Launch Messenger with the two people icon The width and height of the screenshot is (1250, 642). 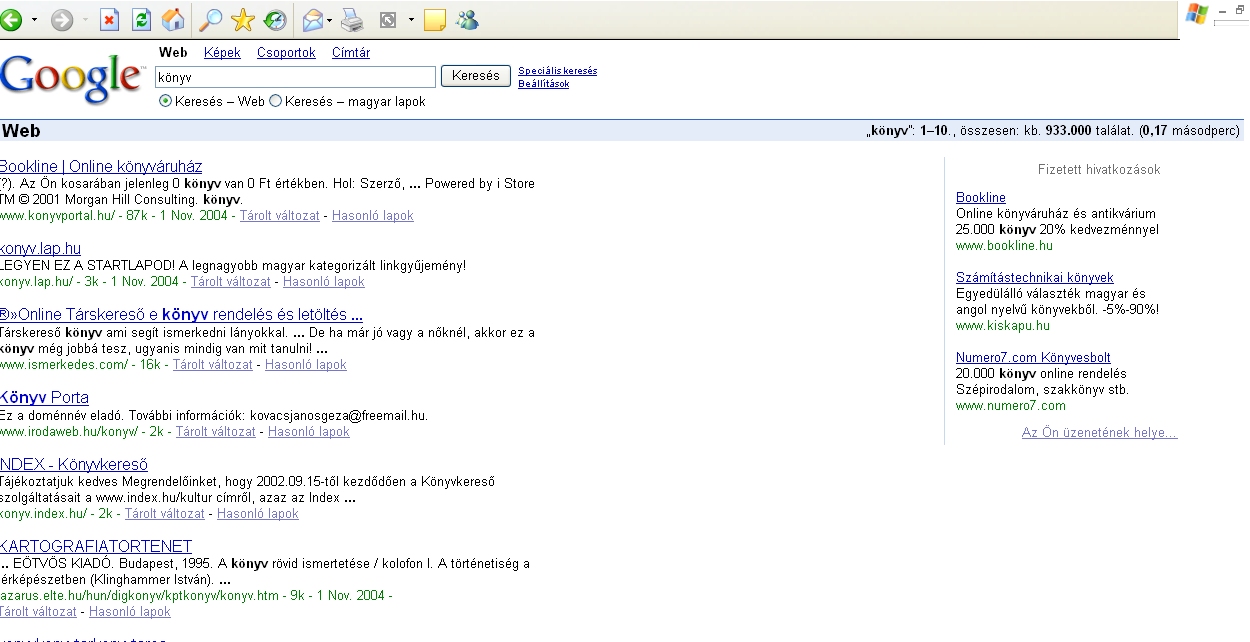click(x=467, y=19)
